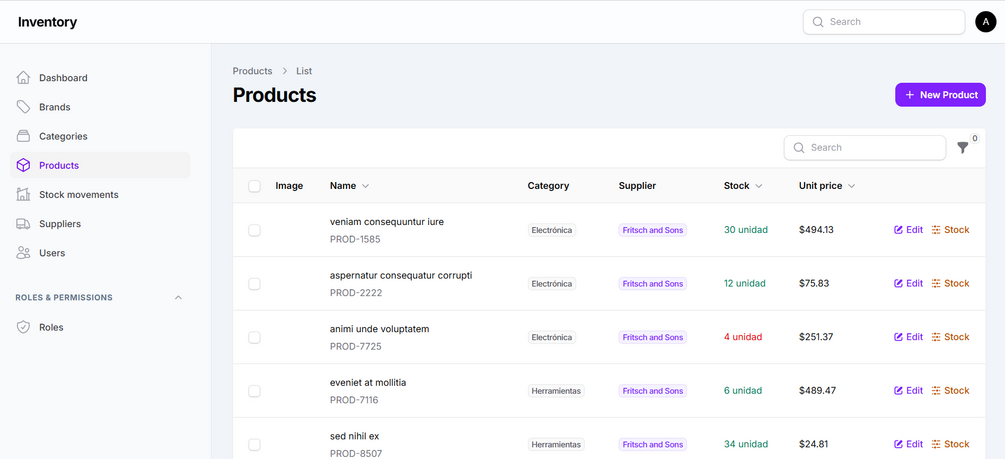Click the Brands tag icon
The image size is (1005, 459).
23,107
